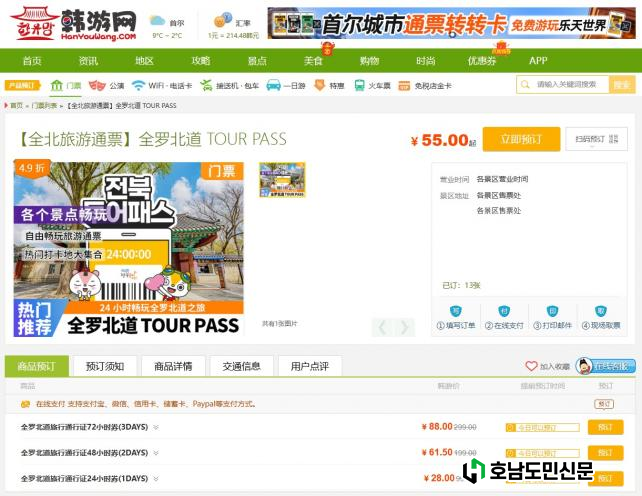Image resolution: width=642 pixels, height=496 pixels.
Task: Open the 景点 navigation menu item
Action: coord(257,61)
